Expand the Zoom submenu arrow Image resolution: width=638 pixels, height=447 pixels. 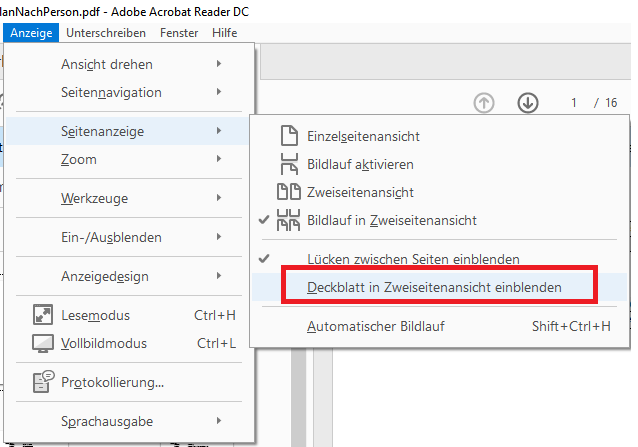[x=219, y=159]
